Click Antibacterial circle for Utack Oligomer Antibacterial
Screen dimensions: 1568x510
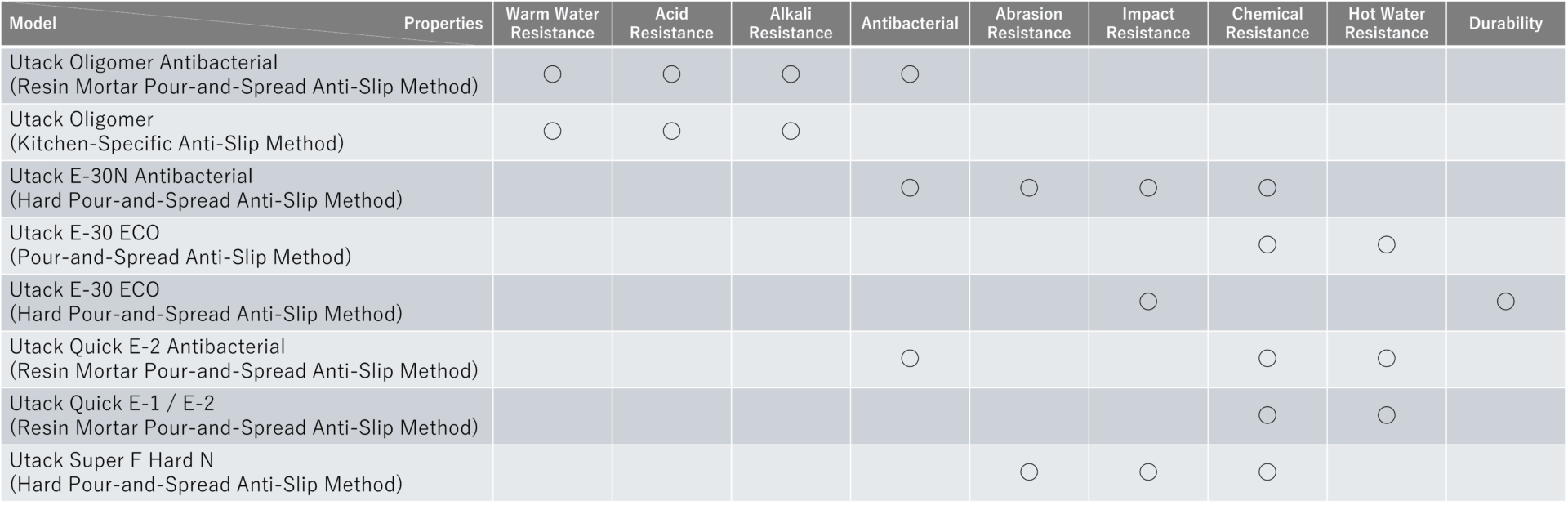point(910,74)
